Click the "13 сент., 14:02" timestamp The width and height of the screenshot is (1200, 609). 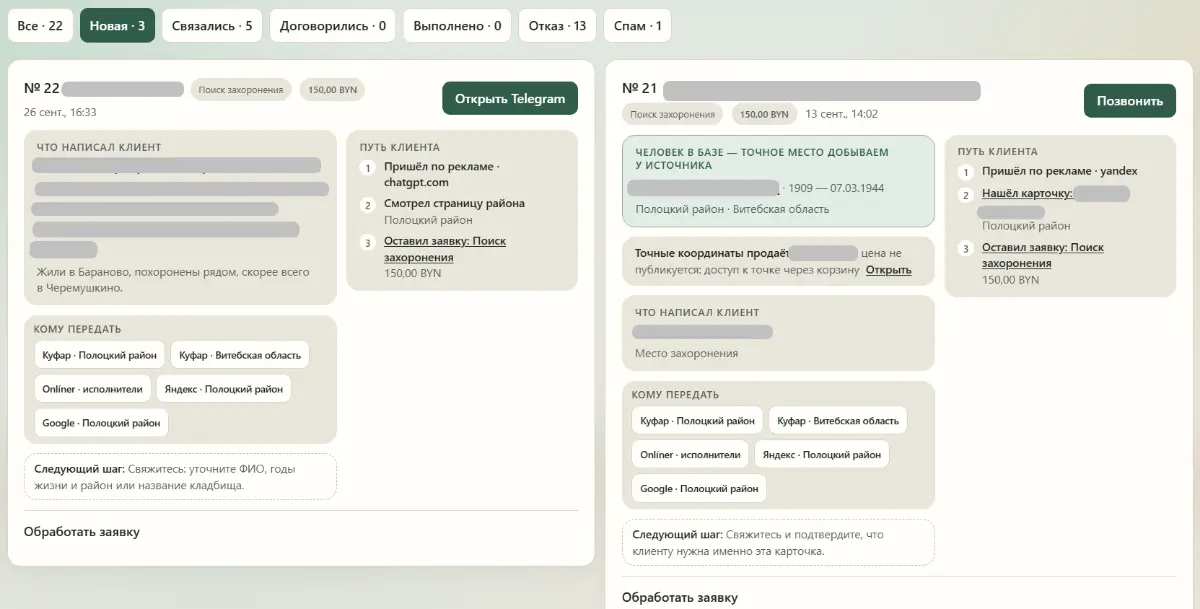(841, 114)
